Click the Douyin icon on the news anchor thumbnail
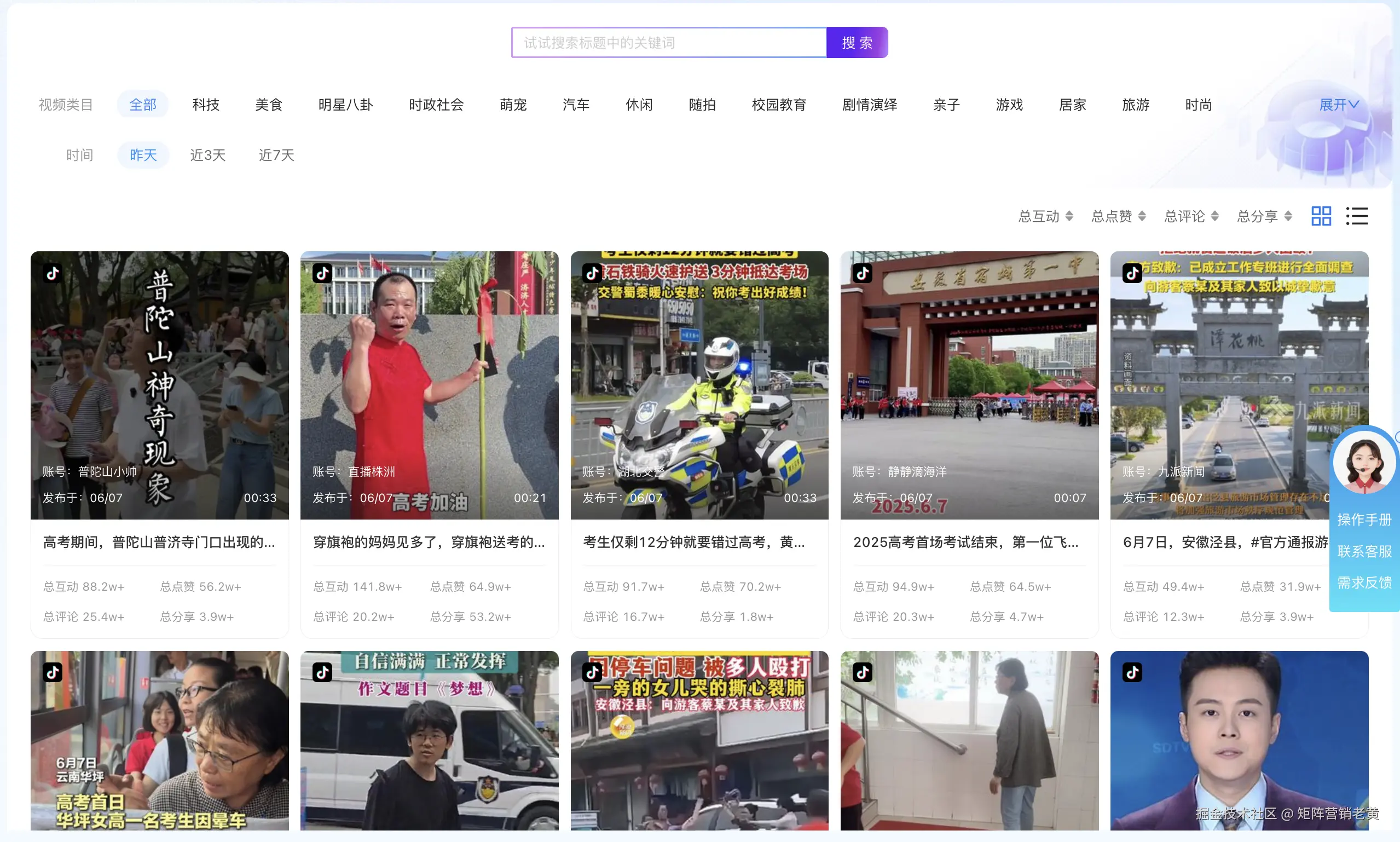The width and height of the screenshot is (1400, 842). [1132, 672]
